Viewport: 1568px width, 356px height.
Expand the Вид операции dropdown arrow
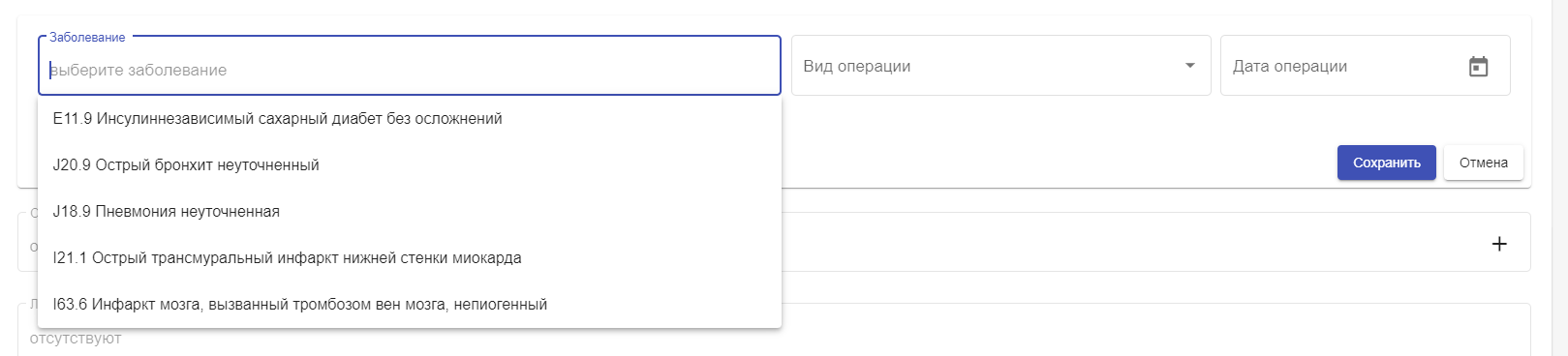(1190, 66)
